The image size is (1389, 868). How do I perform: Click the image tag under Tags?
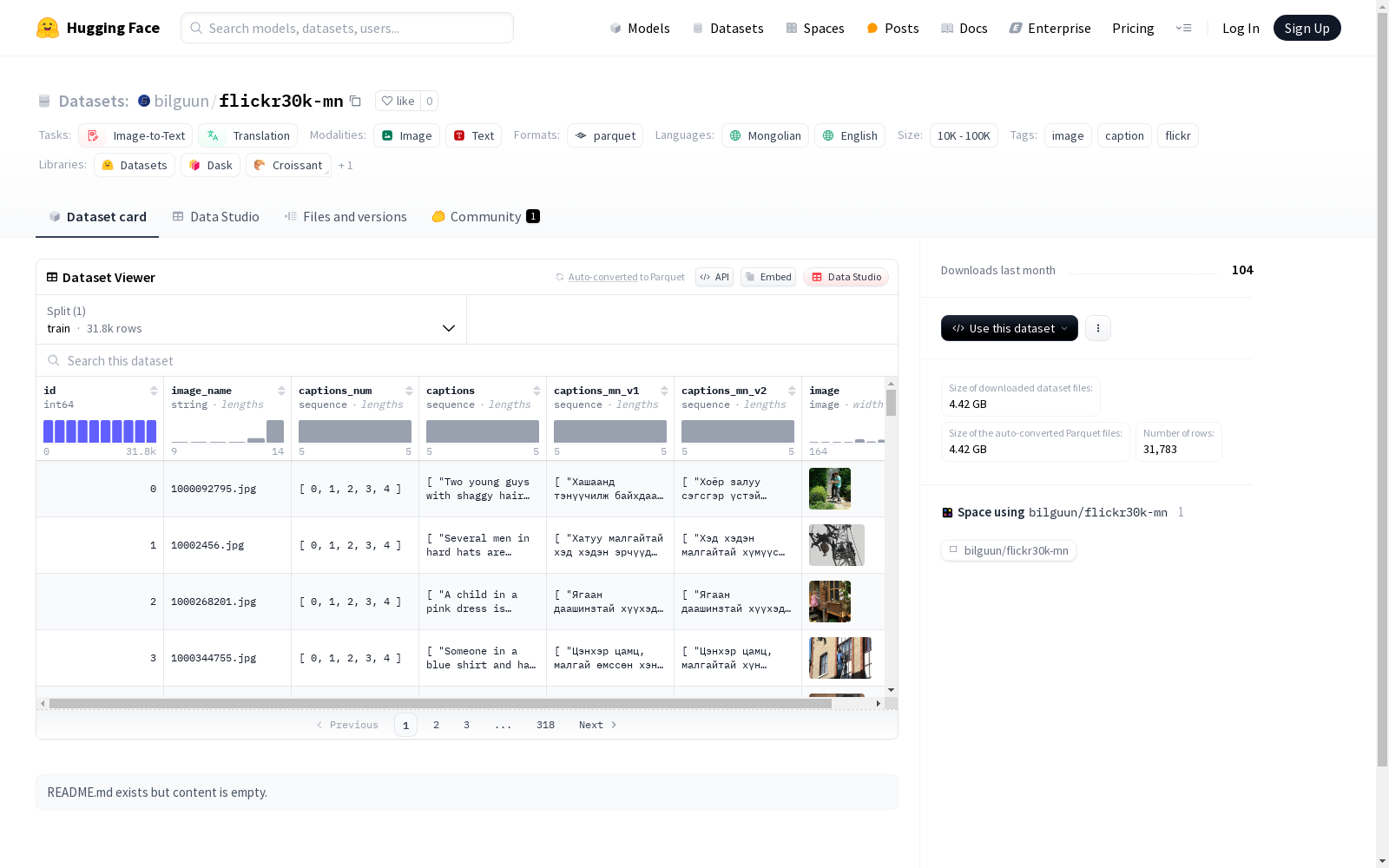(1068, 135)
